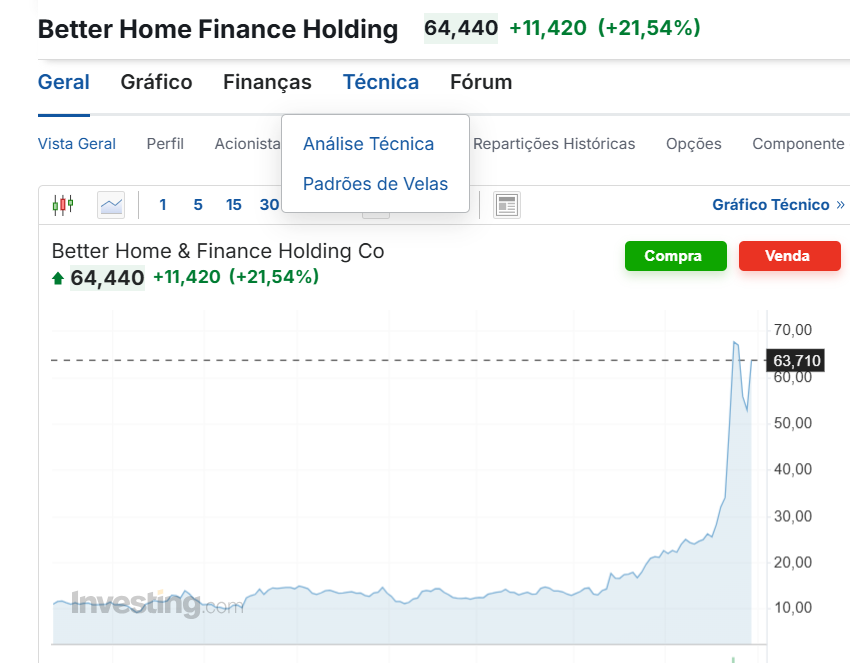
Task: Click the 63,710 price marker on axis
Action: 796,360
